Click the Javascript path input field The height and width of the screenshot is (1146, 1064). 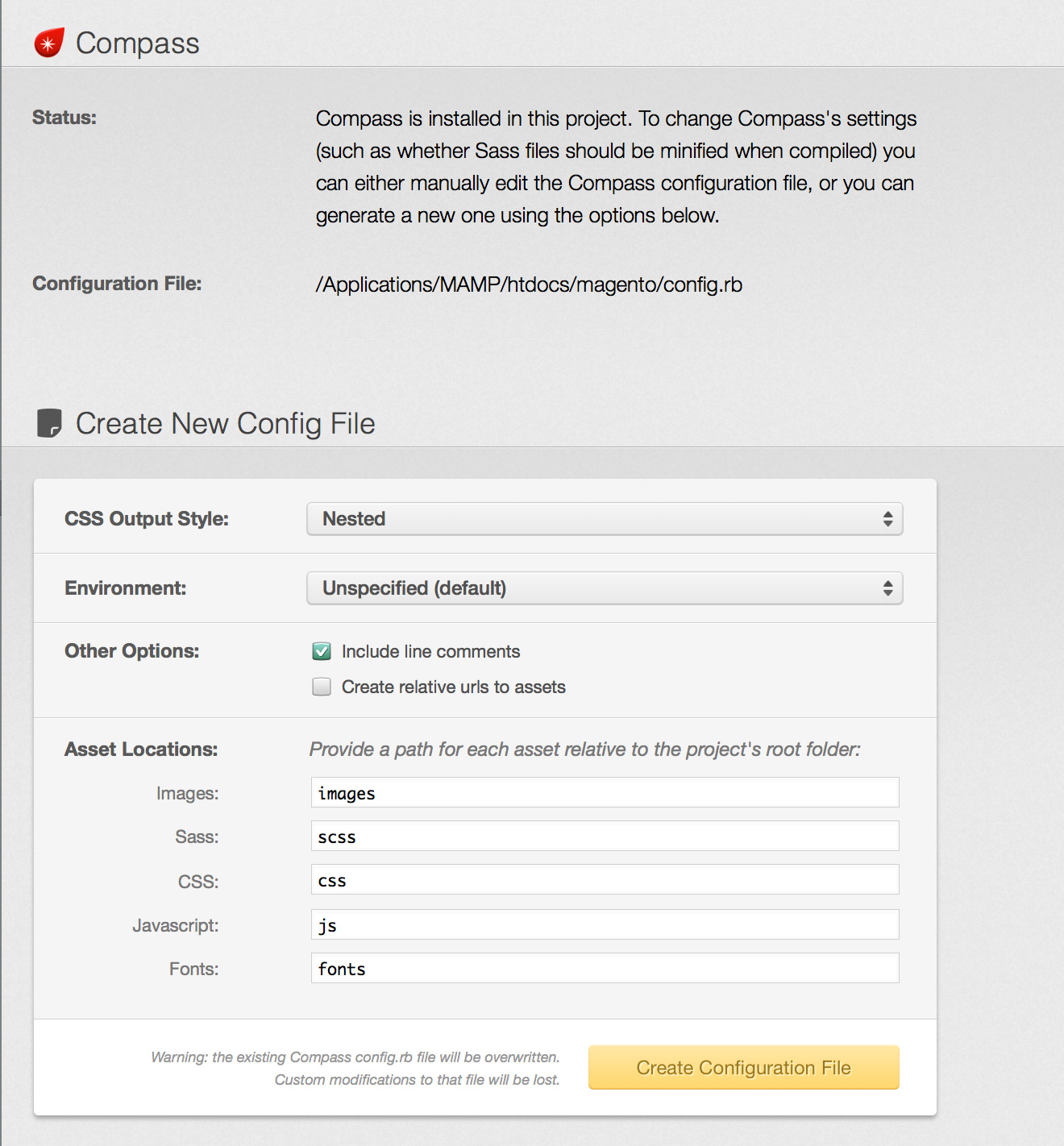(605, 925)
